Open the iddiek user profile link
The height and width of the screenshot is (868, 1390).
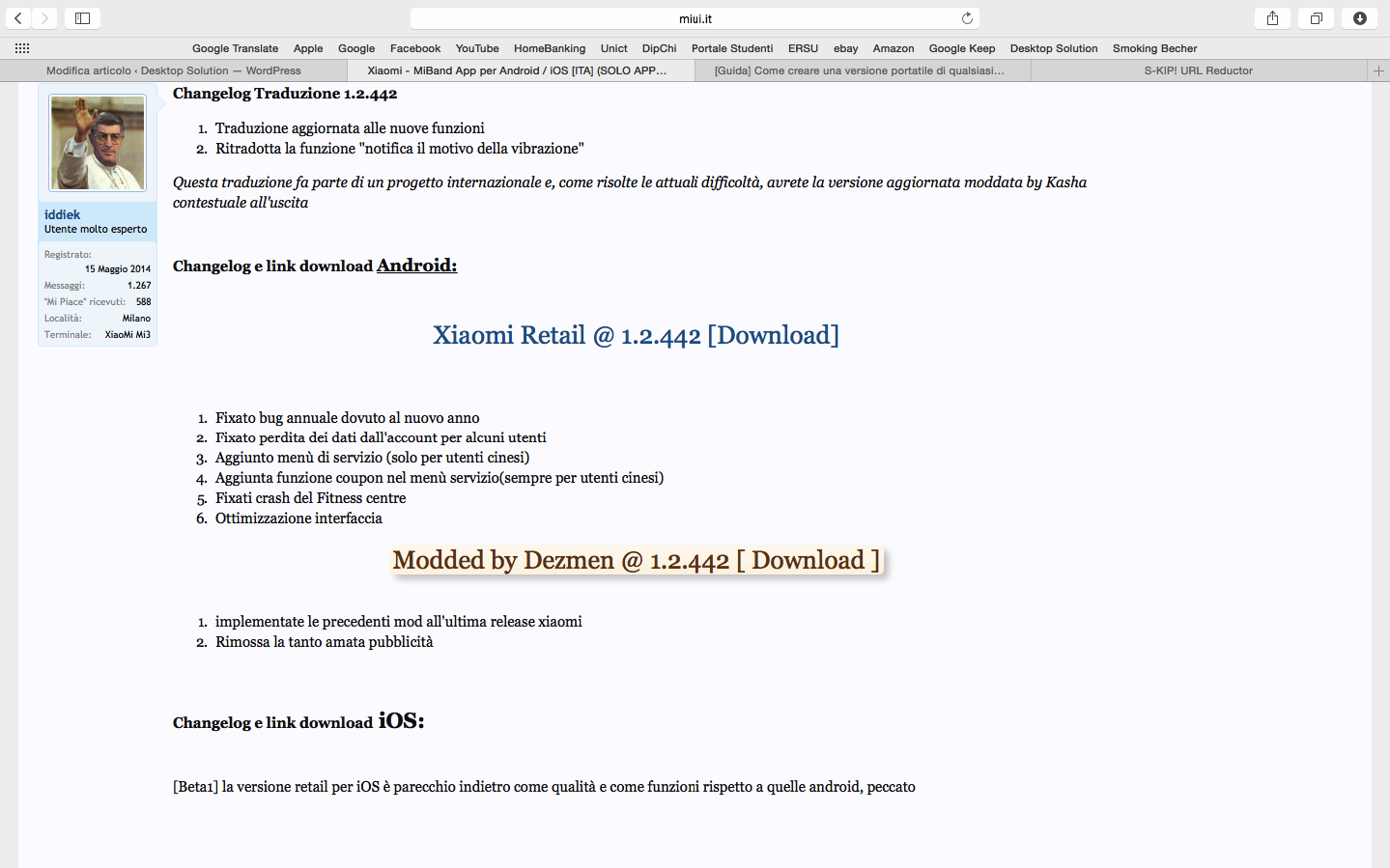click(x=62, y=214)
